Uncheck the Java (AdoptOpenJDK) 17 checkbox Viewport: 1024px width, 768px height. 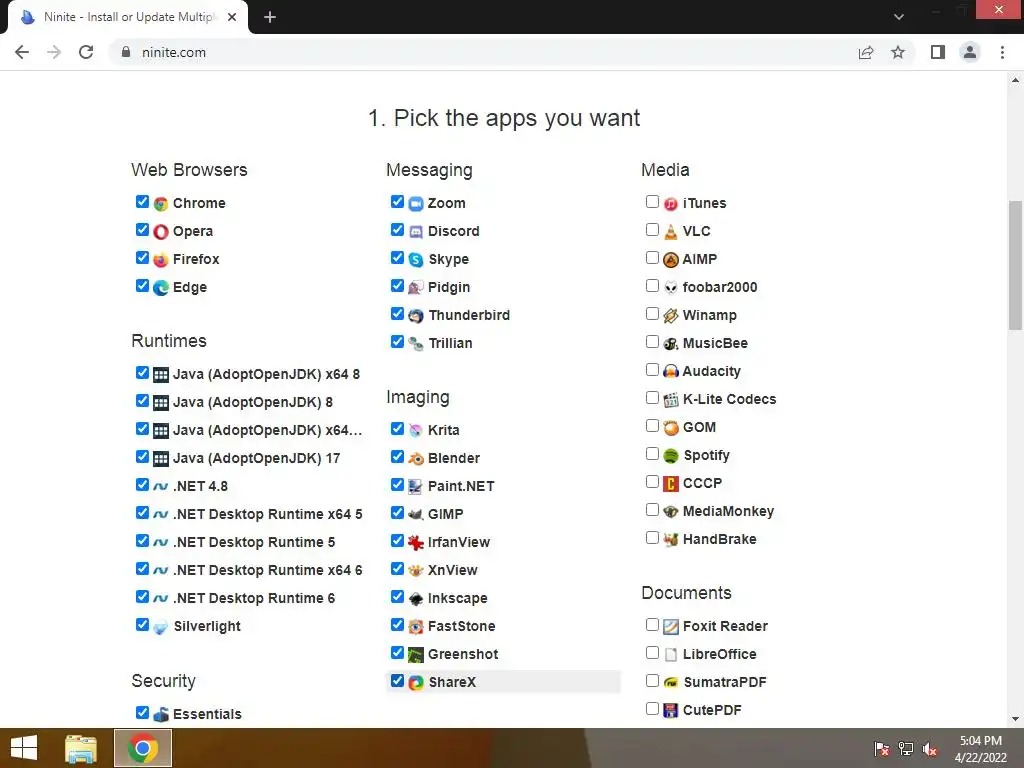(142, 456)
